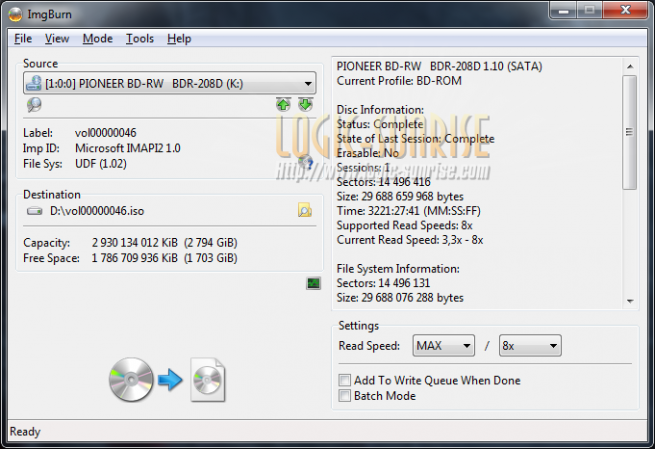Click the label value vol00000046
The width and height of the screenshot is (655, 449).
[106, 133]
